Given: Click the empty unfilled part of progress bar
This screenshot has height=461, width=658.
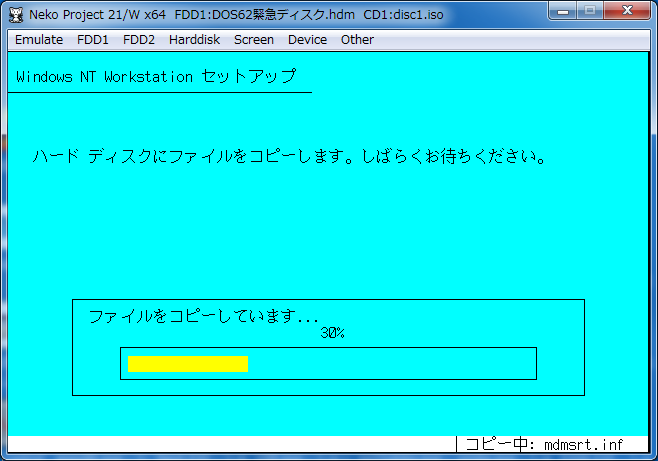Looking at the screenshot, I should click(x=390, y=363).
